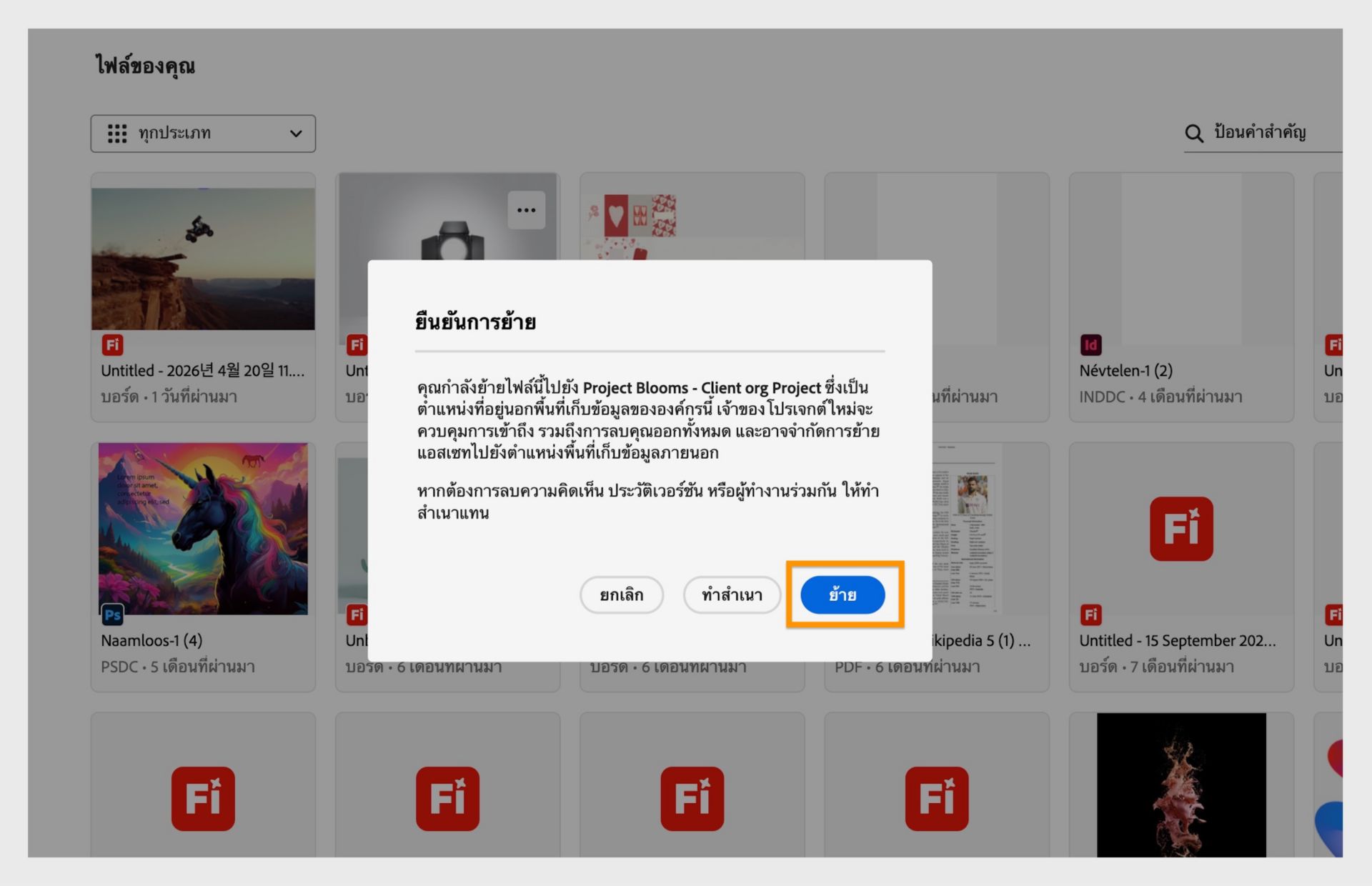Click the Fi icon in first bottom-row card
This screenshot has height=886, width=1372.
tap(203, 799)
